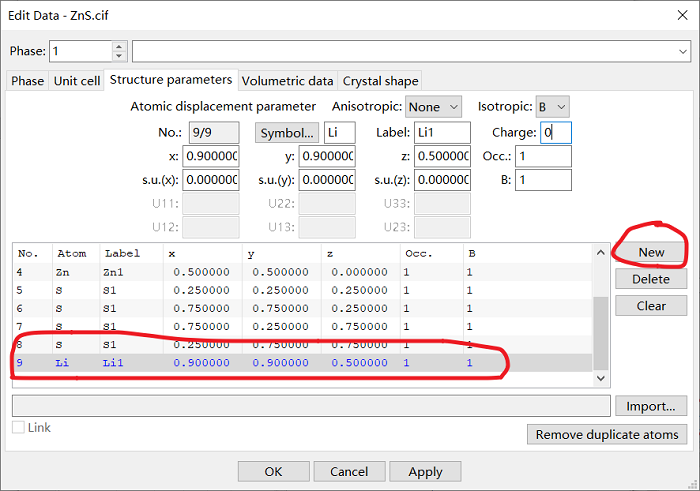
Task: Click the Symbol... button
Action: point(288,133)
